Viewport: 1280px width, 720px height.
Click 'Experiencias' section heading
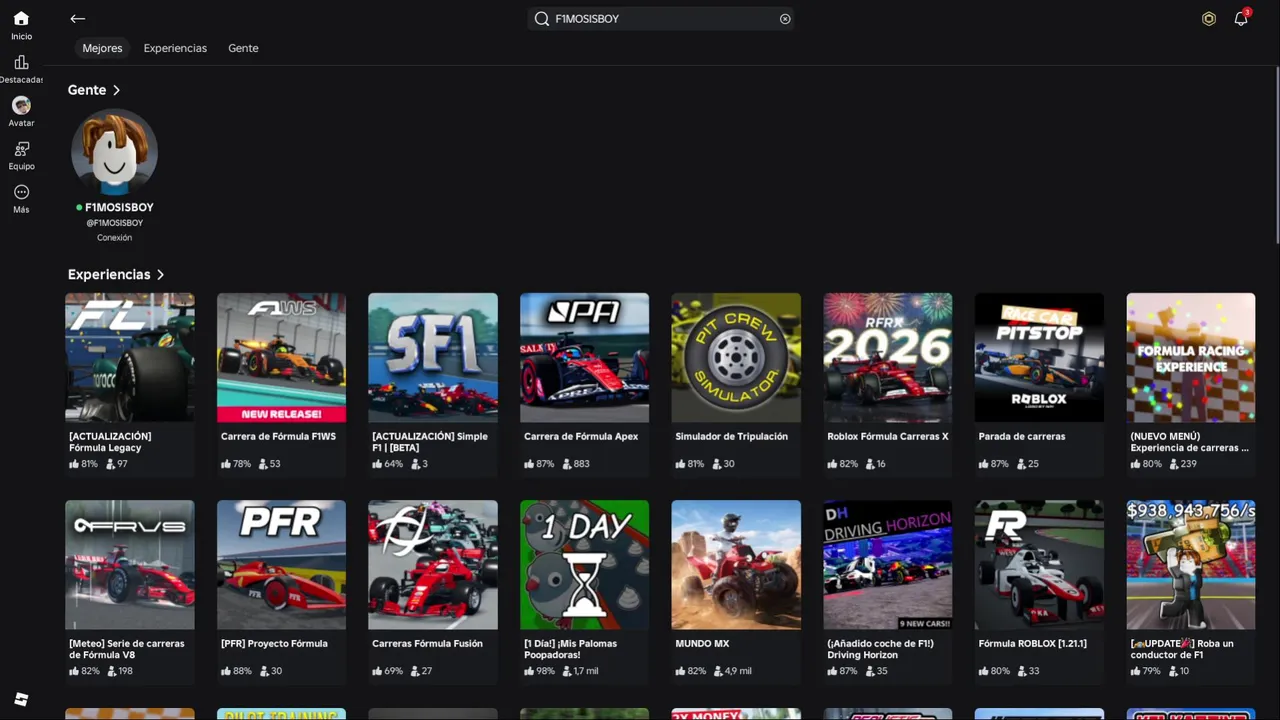109,274
